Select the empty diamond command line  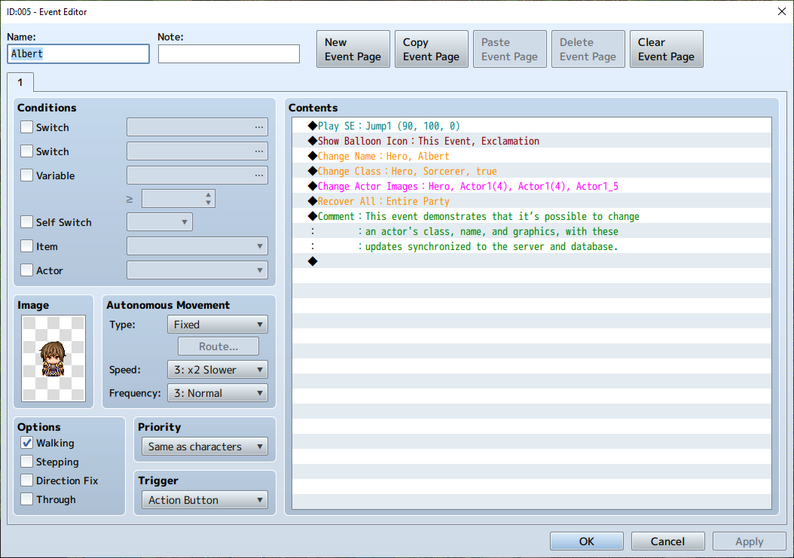click(532, 261)
